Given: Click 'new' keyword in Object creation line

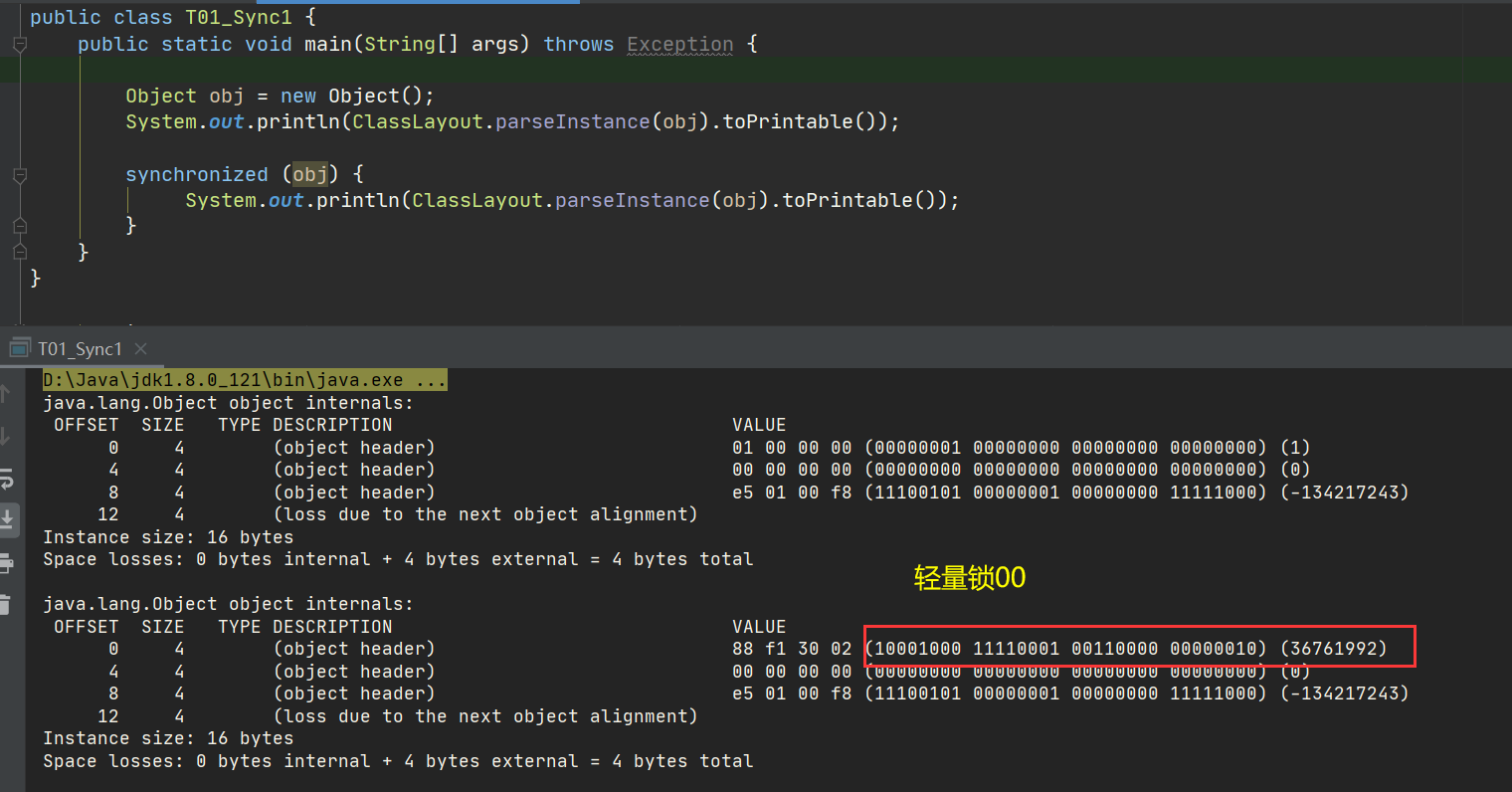Looking at the screenshot, I should [298, 97].
